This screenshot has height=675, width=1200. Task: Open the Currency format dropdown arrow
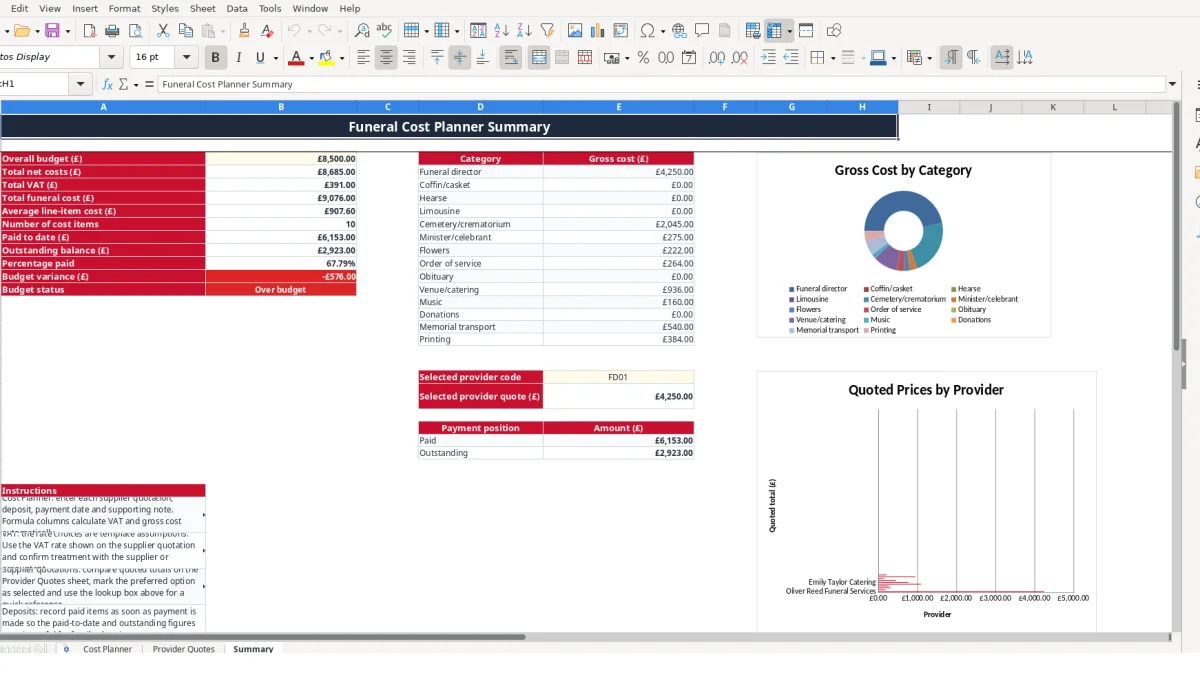pos(627,58)
